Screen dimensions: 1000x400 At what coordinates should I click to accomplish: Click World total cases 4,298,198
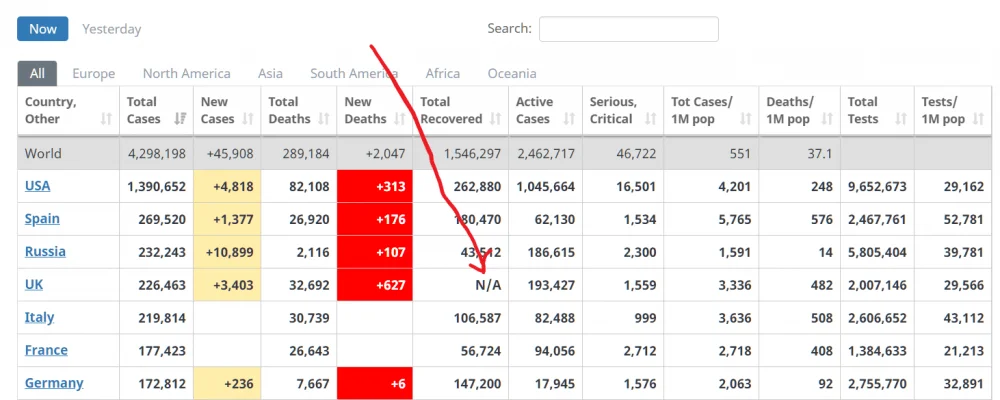click(156, 153)
